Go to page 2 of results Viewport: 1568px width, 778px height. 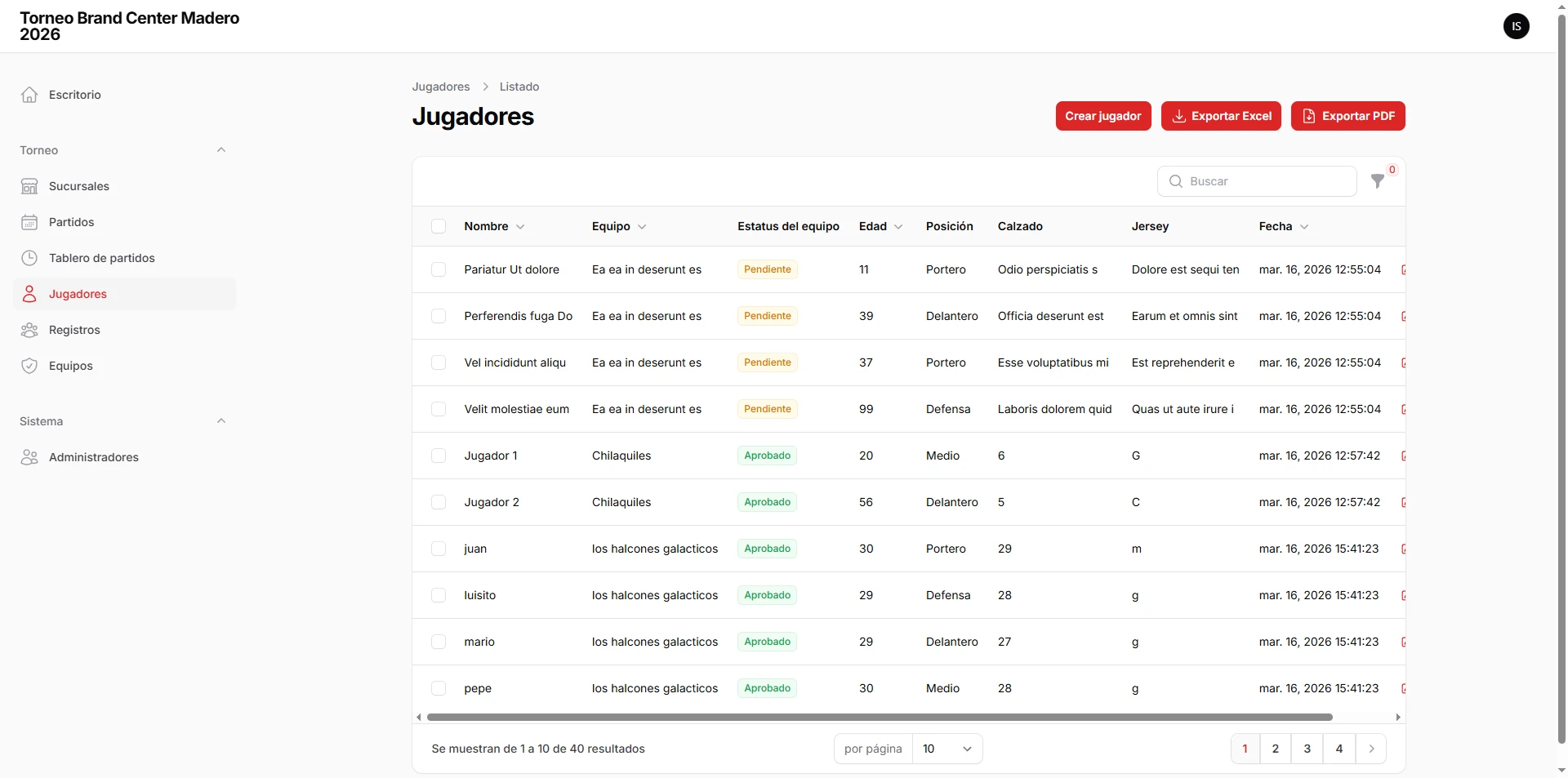[x=1276, y=749]
